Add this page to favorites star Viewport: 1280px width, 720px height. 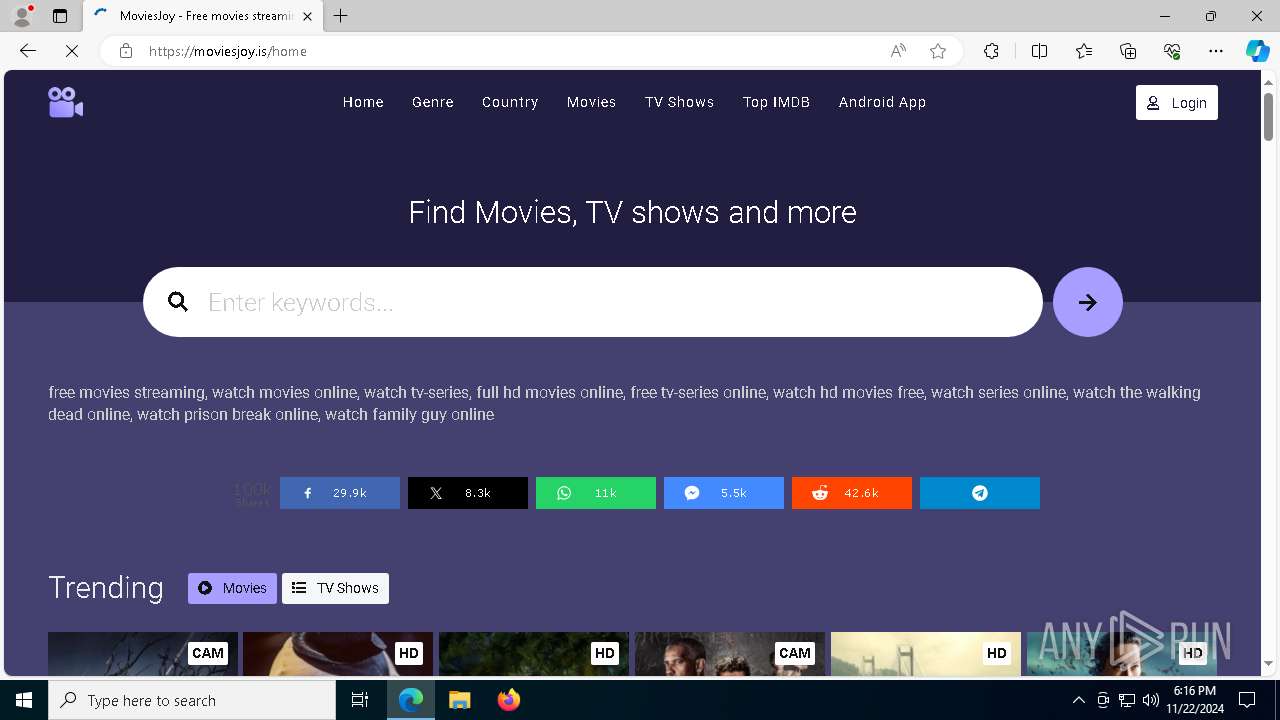point(938,51)
